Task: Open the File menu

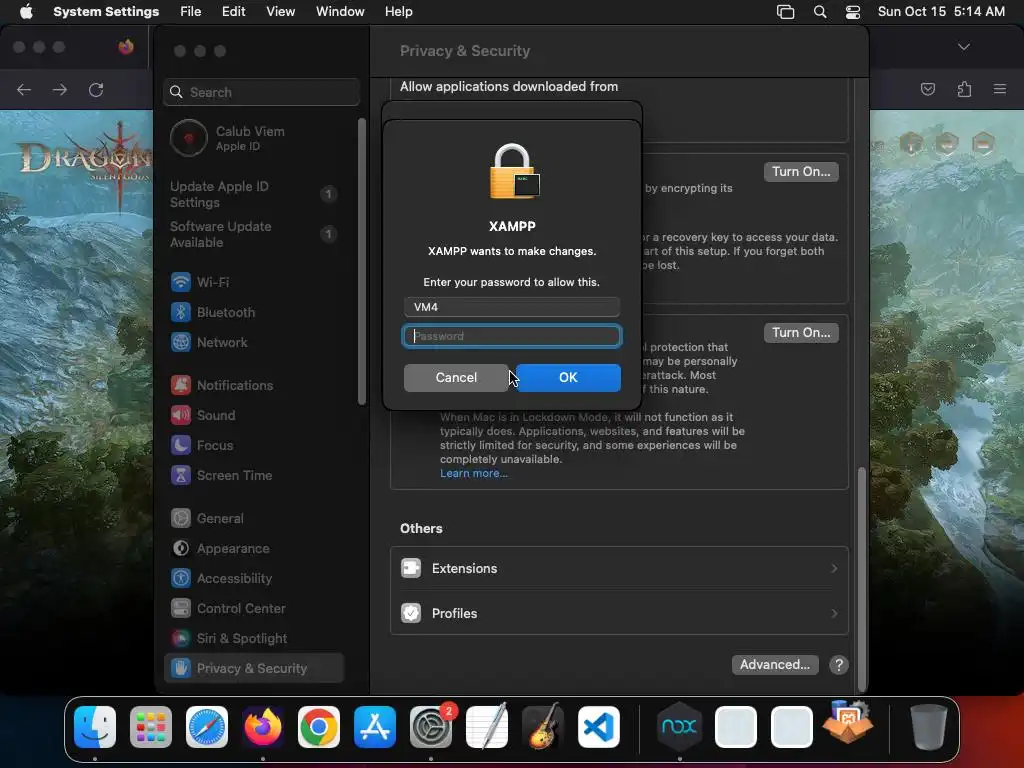Action: point(191,12)
